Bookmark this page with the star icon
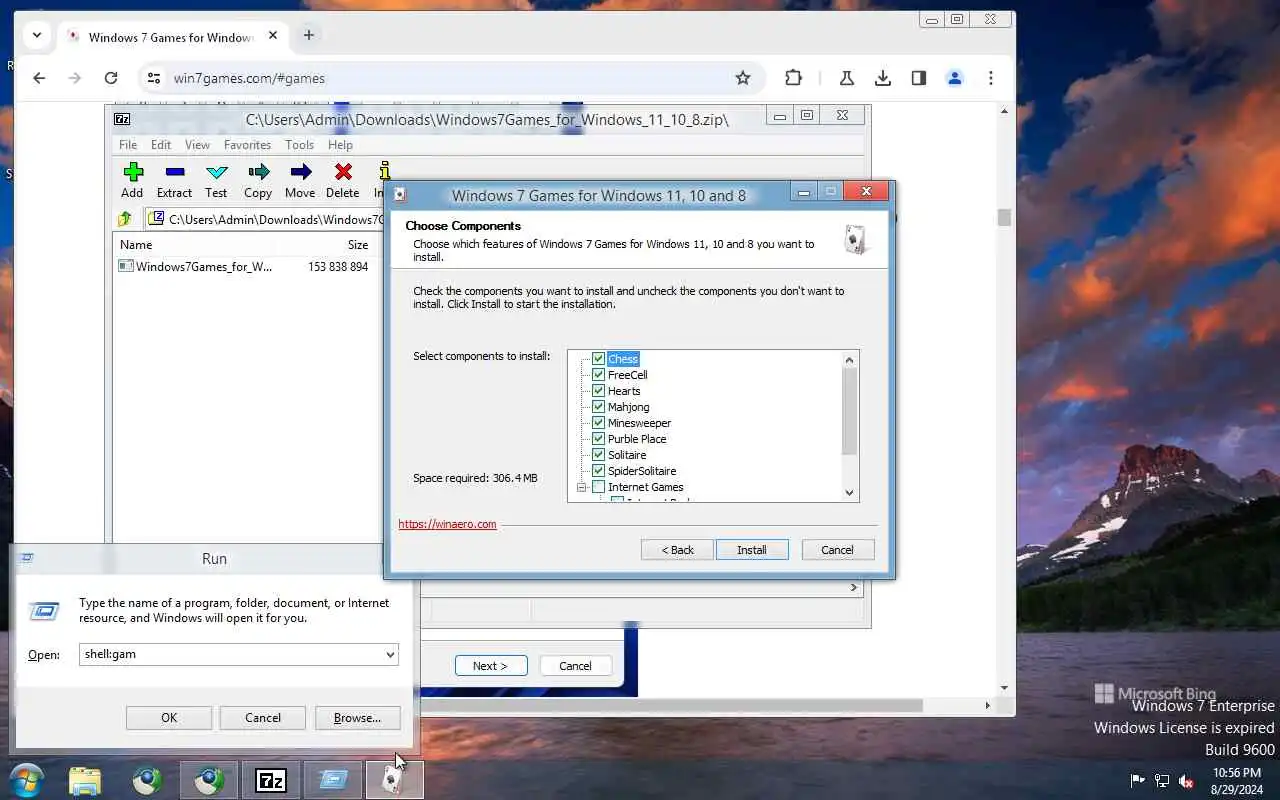Screen dimensions: 1280x800 pyautogui.click(x=743, y=78)
